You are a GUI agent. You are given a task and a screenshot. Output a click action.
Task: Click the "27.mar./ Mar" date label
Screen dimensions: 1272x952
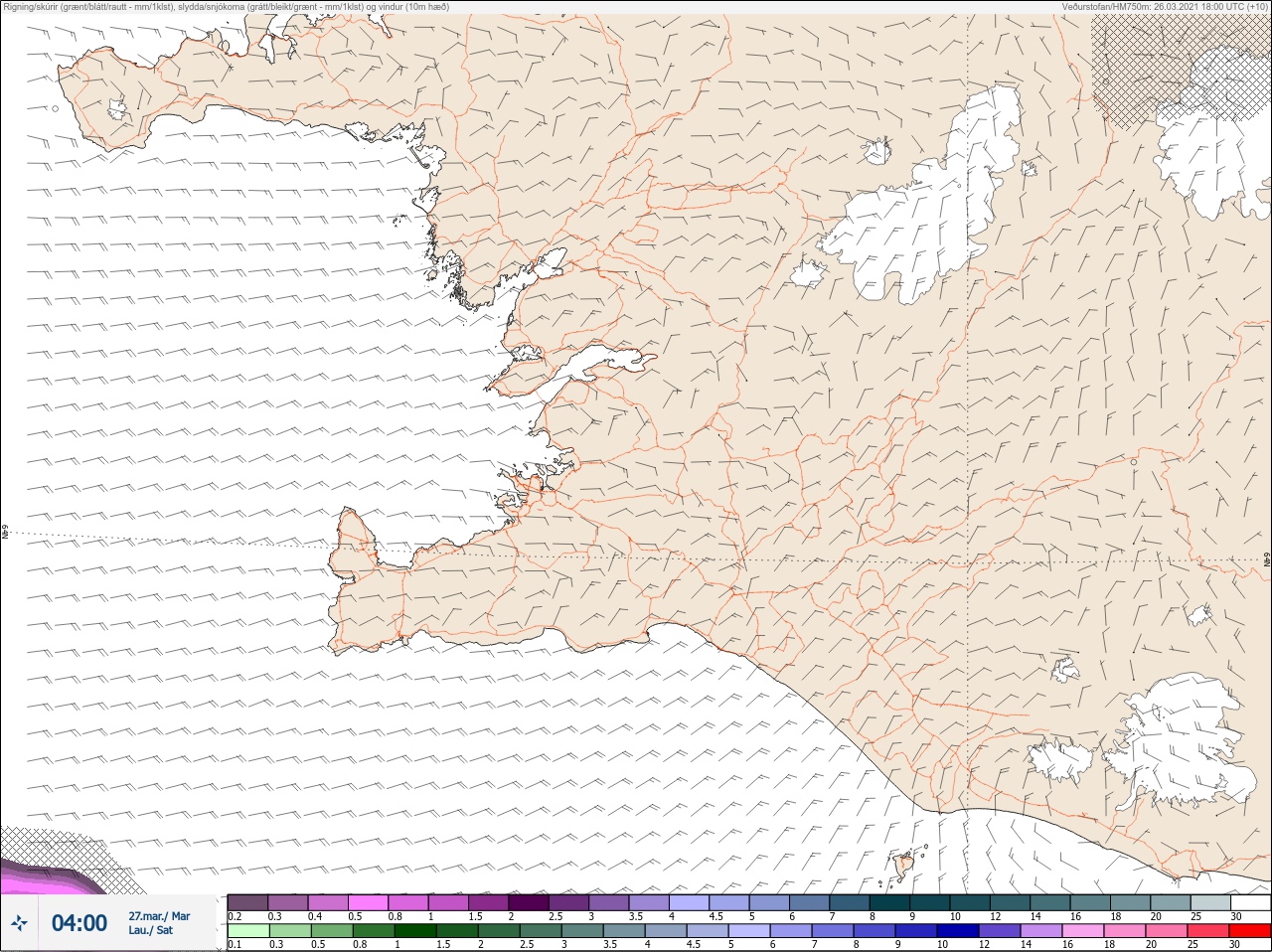(159, 916)
